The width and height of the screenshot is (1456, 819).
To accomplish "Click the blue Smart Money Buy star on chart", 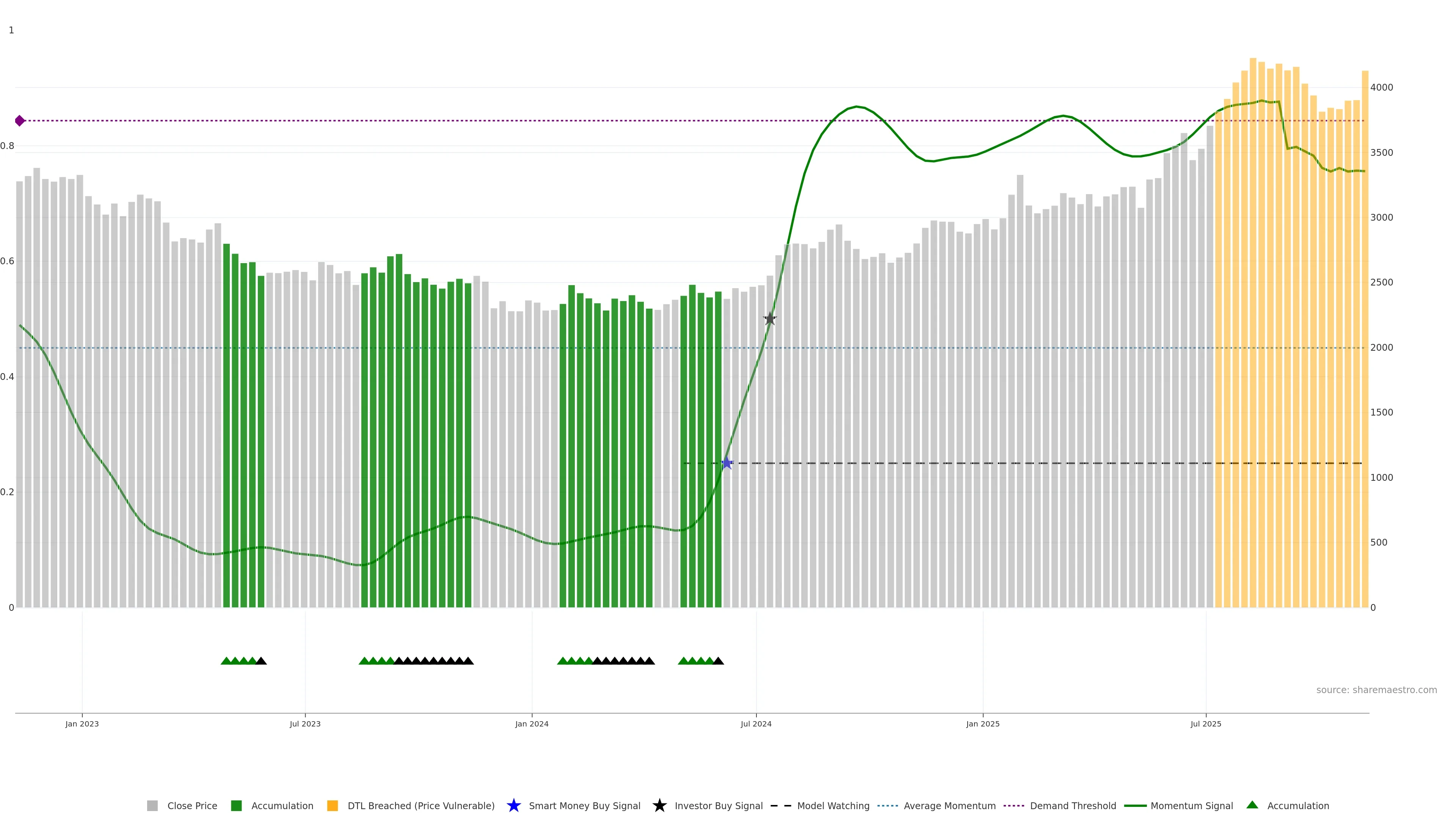I will (727, 463).
